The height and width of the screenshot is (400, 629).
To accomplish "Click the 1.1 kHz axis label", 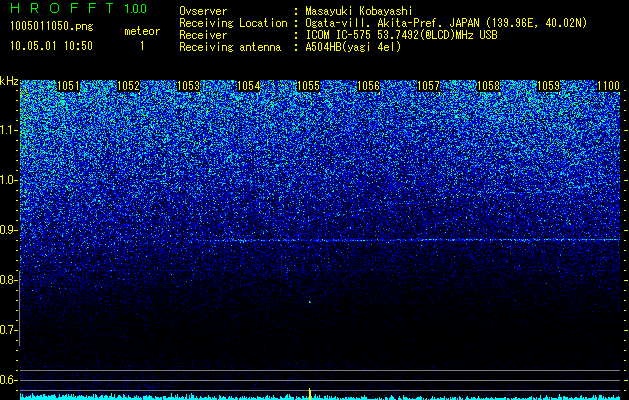I will point(8,131).
